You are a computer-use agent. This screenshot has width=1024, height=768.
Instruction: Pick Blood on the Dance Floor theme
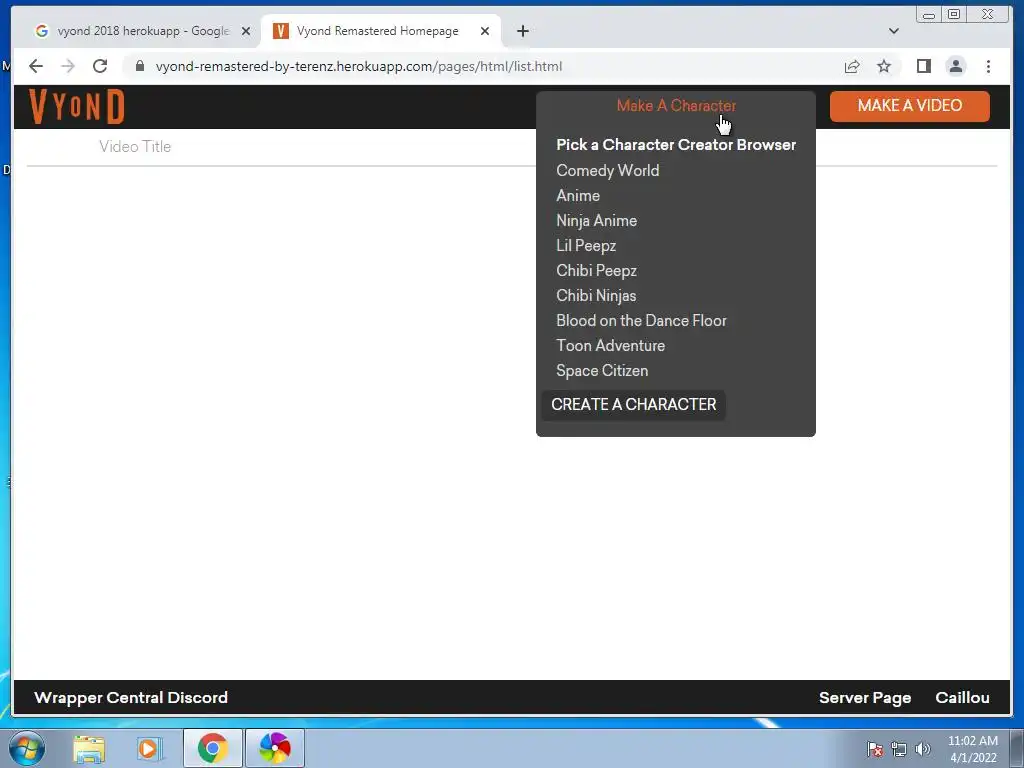click(641, 321)
